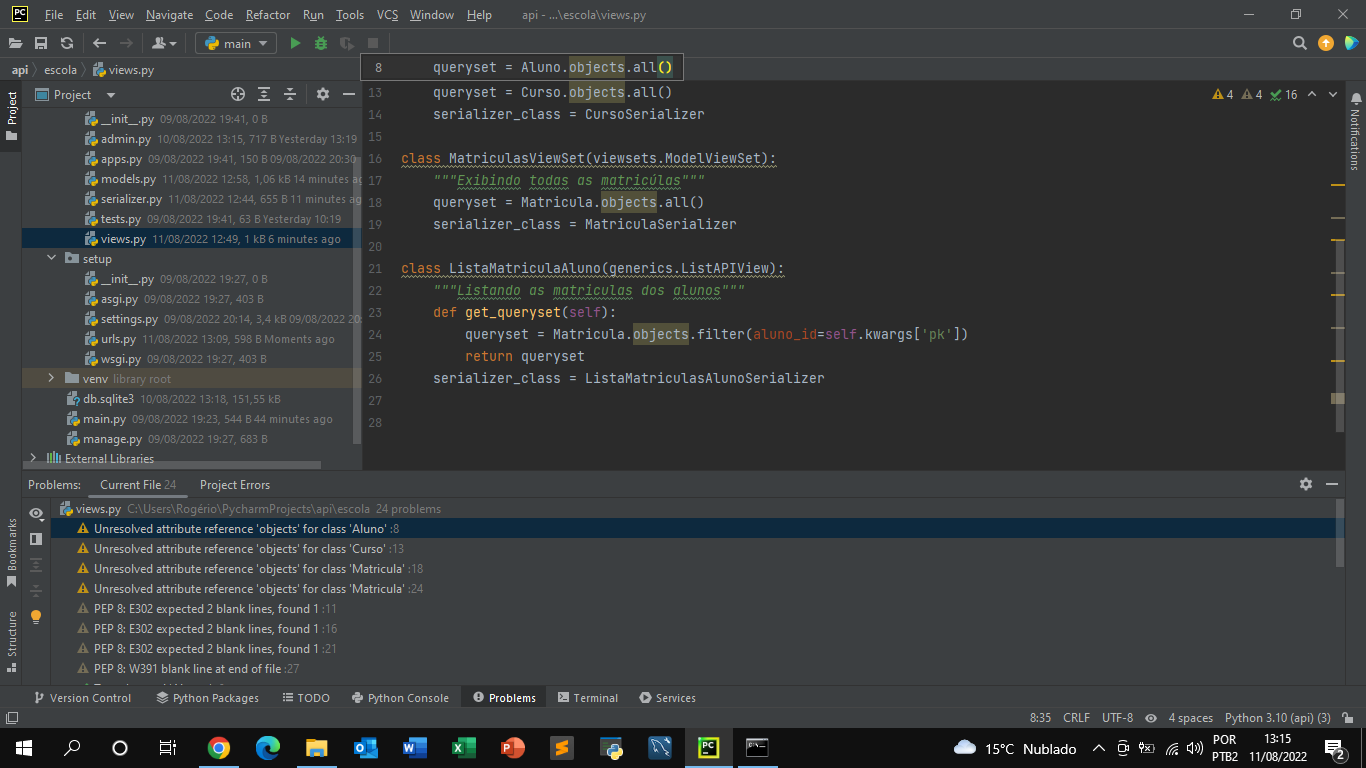Open the Version Control tool window

(82, 698)
